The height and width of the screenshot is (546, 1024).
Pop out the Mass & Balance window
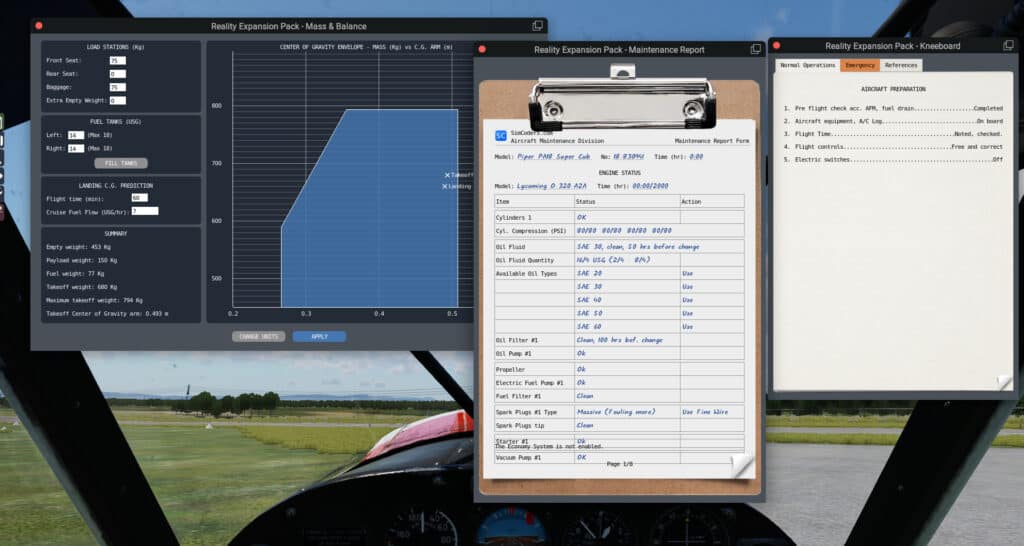538,25
